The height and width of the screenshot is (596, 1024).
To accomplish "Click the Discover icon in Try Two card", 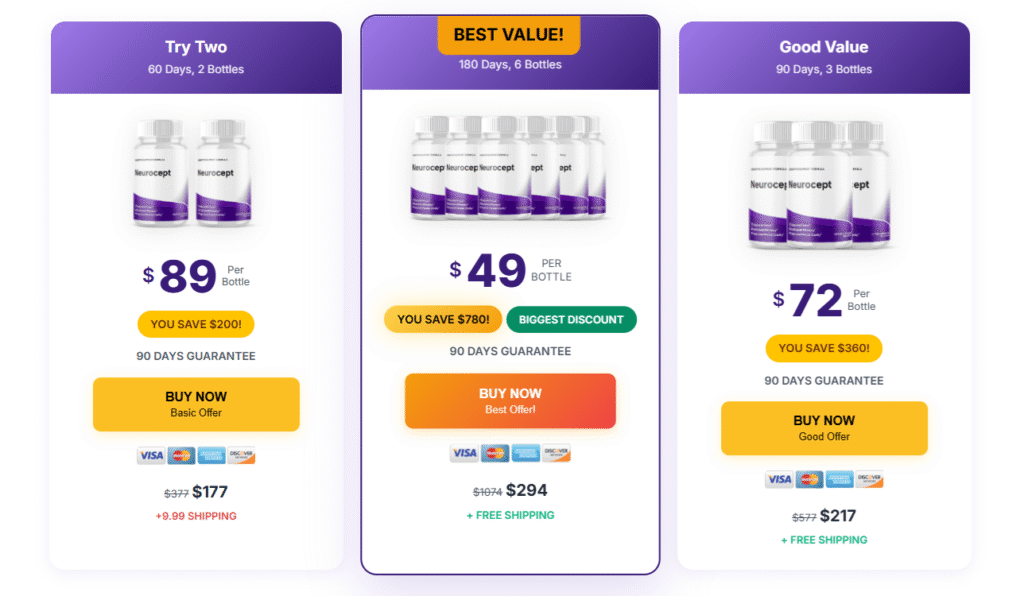I will (241, 455).
